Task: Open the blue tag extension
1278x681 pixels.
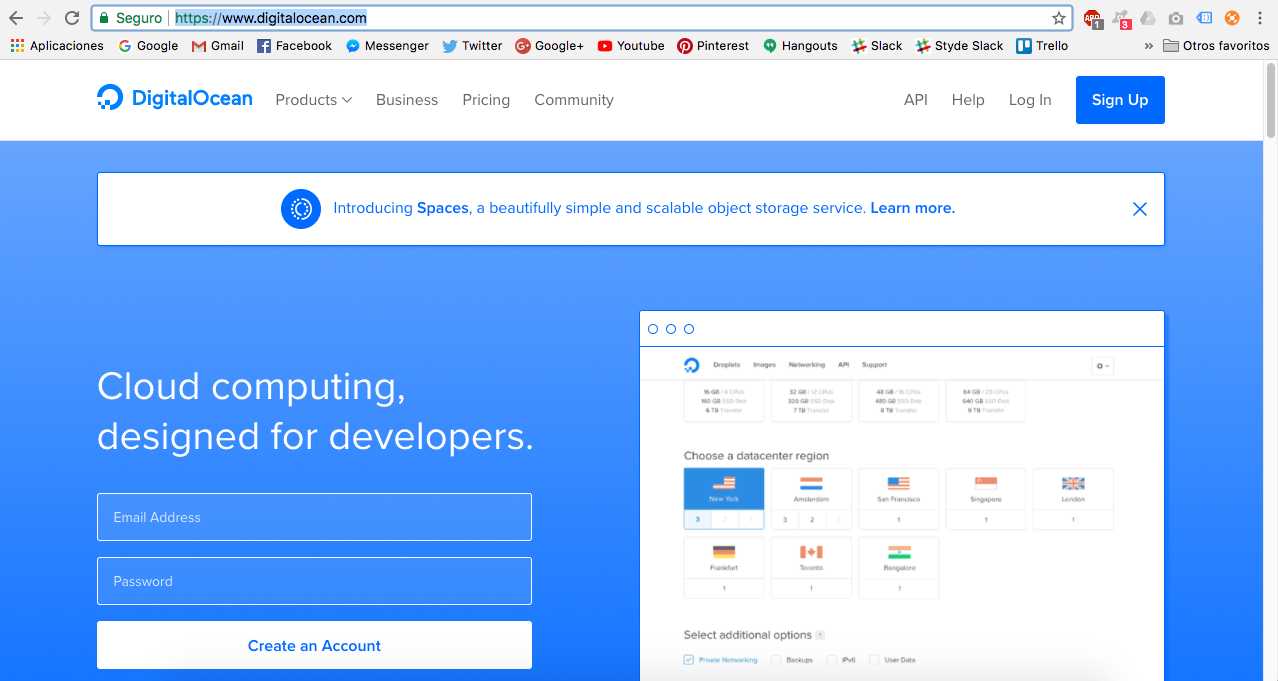Action: pyautogui.click(x=1204, y=18)
